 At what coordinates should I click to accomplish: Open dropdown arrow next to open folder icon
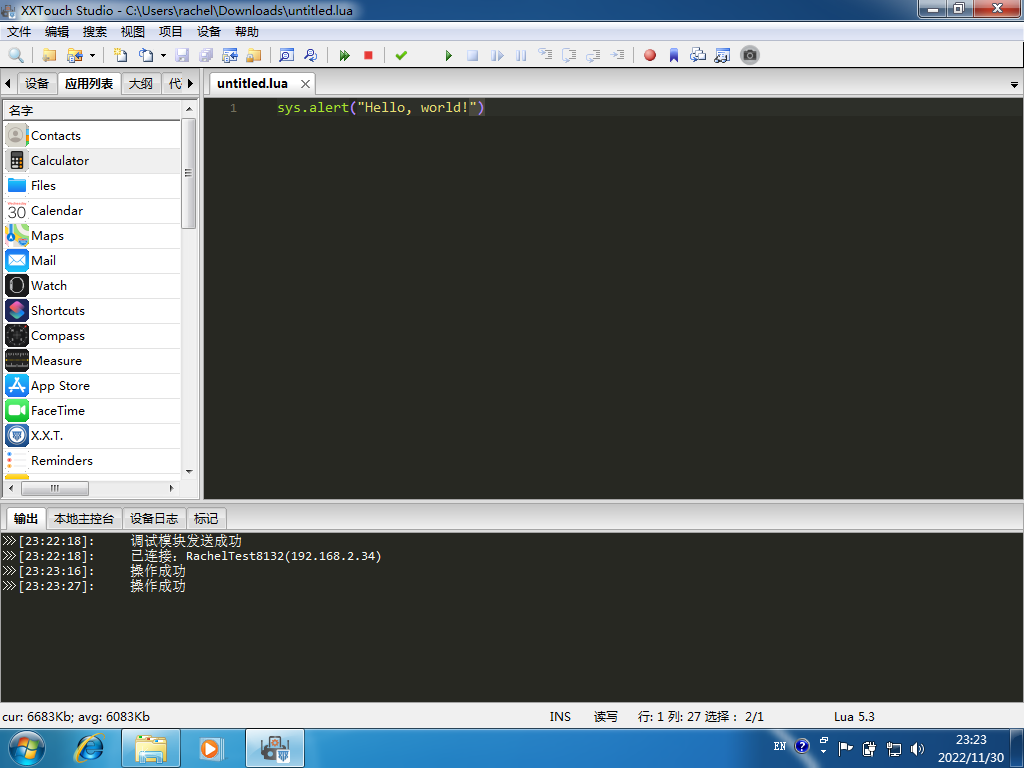pos(93,56)
